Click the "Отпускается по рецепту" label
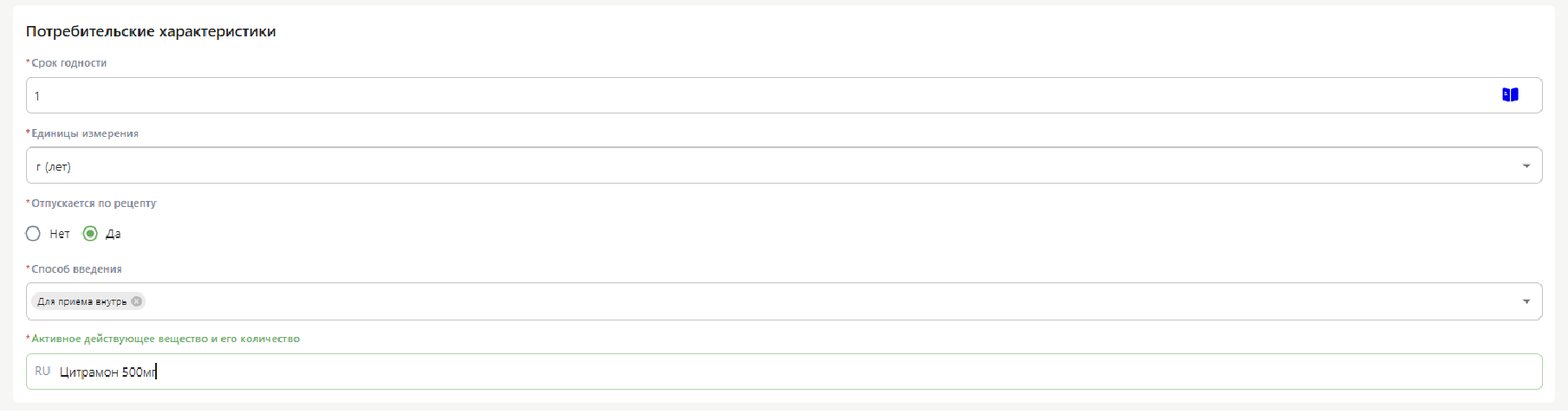 94,204
